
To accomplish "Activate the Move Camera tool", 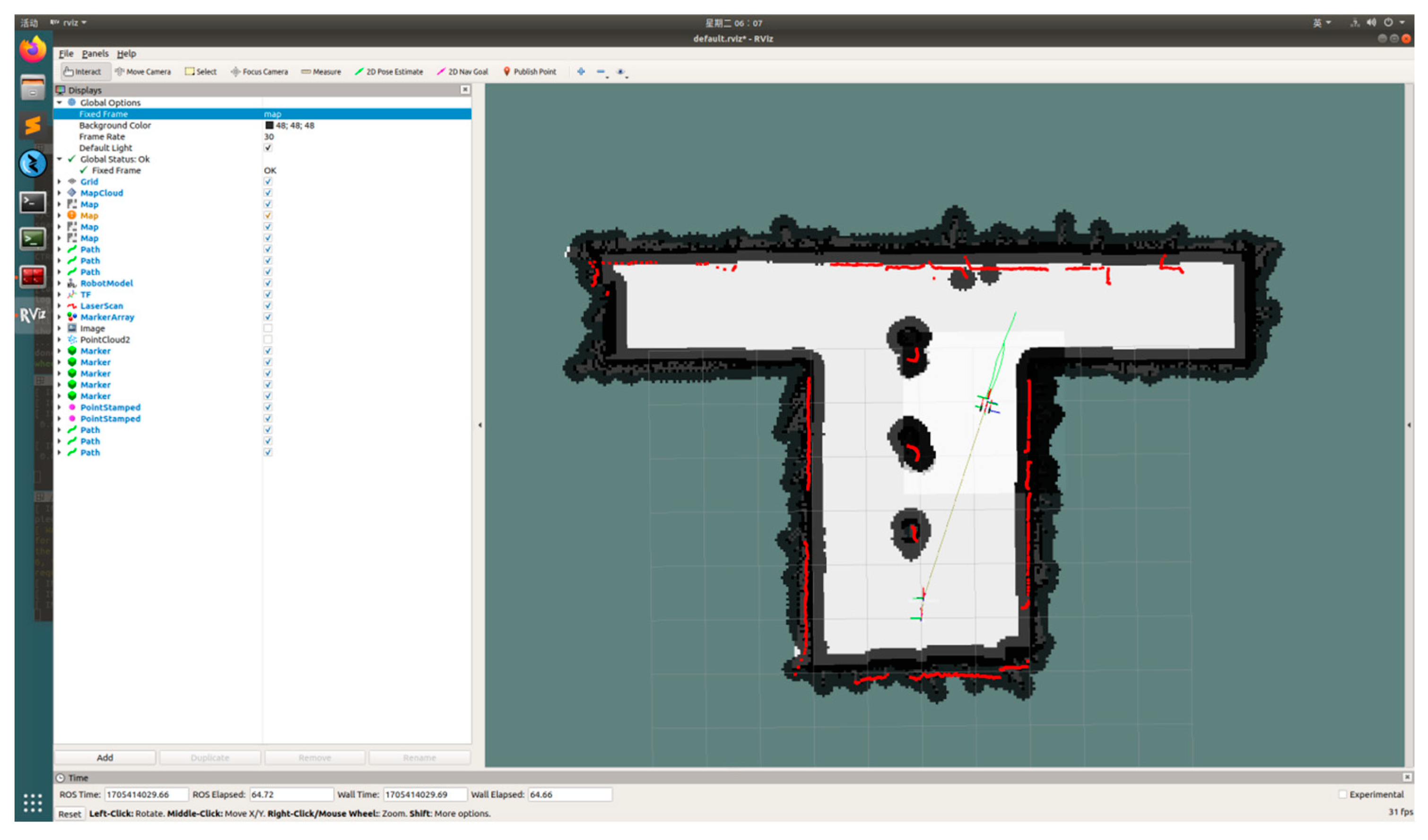I will coord(143,72).
